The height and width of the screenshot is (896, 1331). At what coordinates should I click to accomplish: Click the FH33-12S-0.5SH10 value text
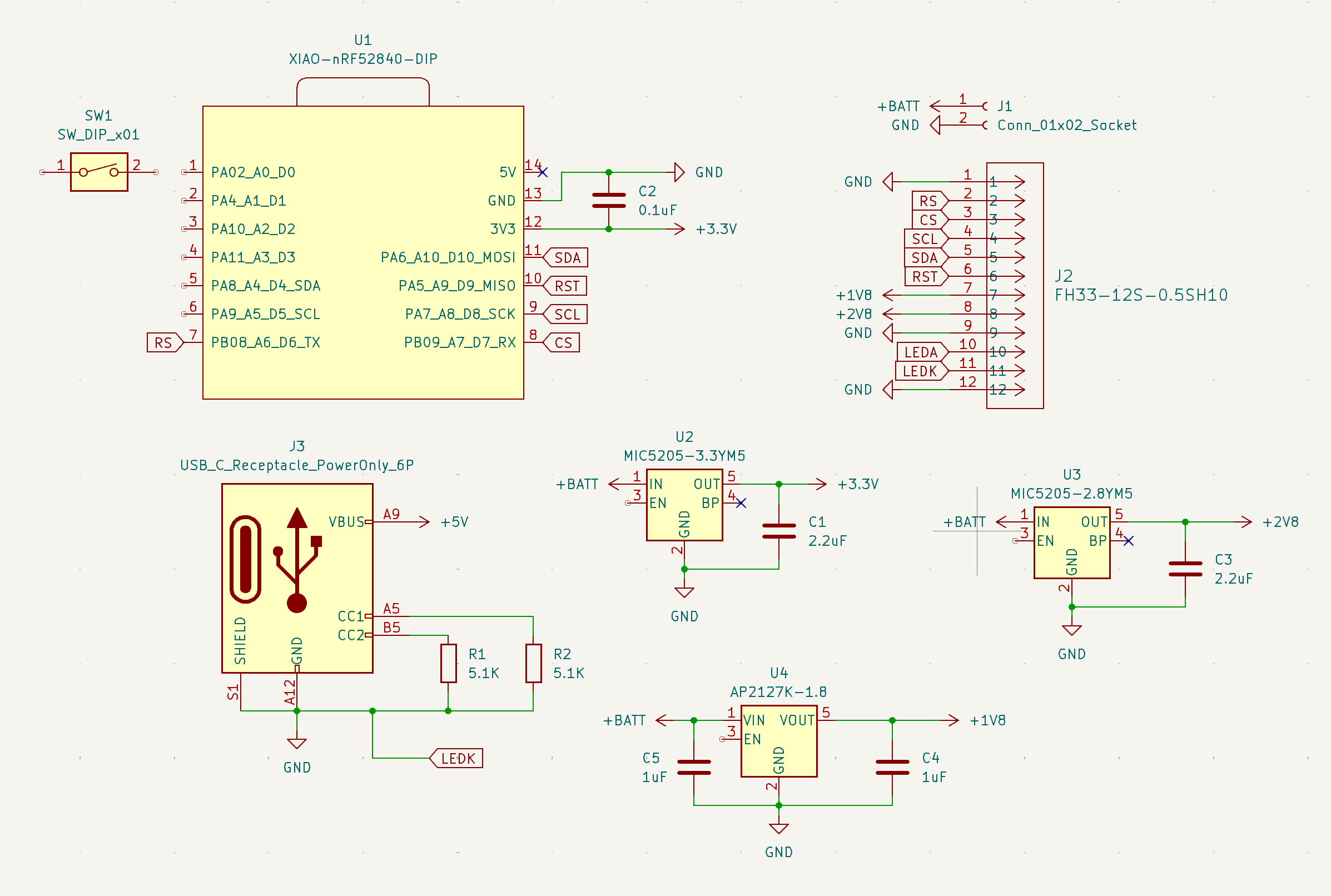(x=1141, y=295)
